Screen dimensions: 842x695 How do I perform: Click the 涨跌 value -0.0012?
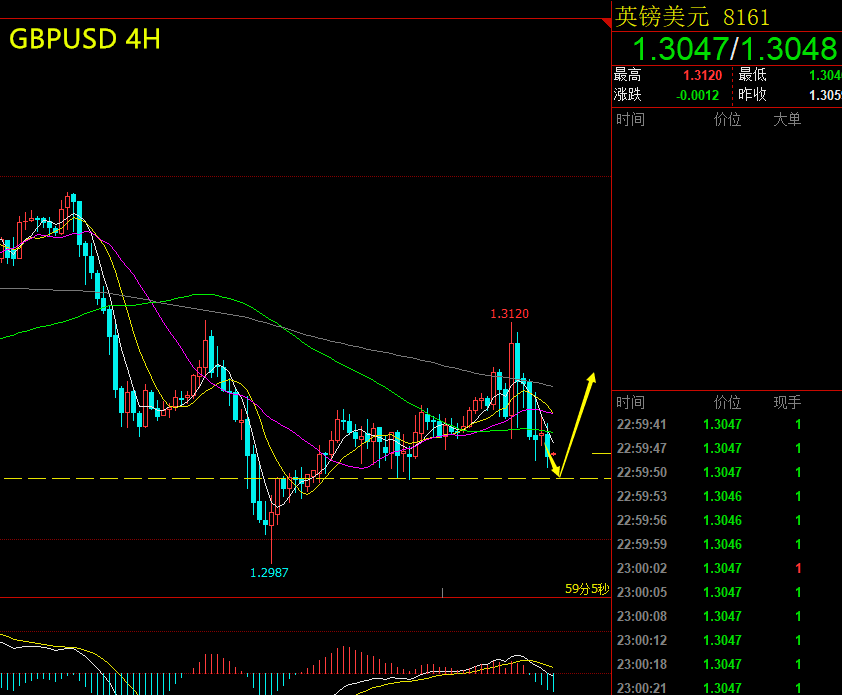click(x=697, y=96)
